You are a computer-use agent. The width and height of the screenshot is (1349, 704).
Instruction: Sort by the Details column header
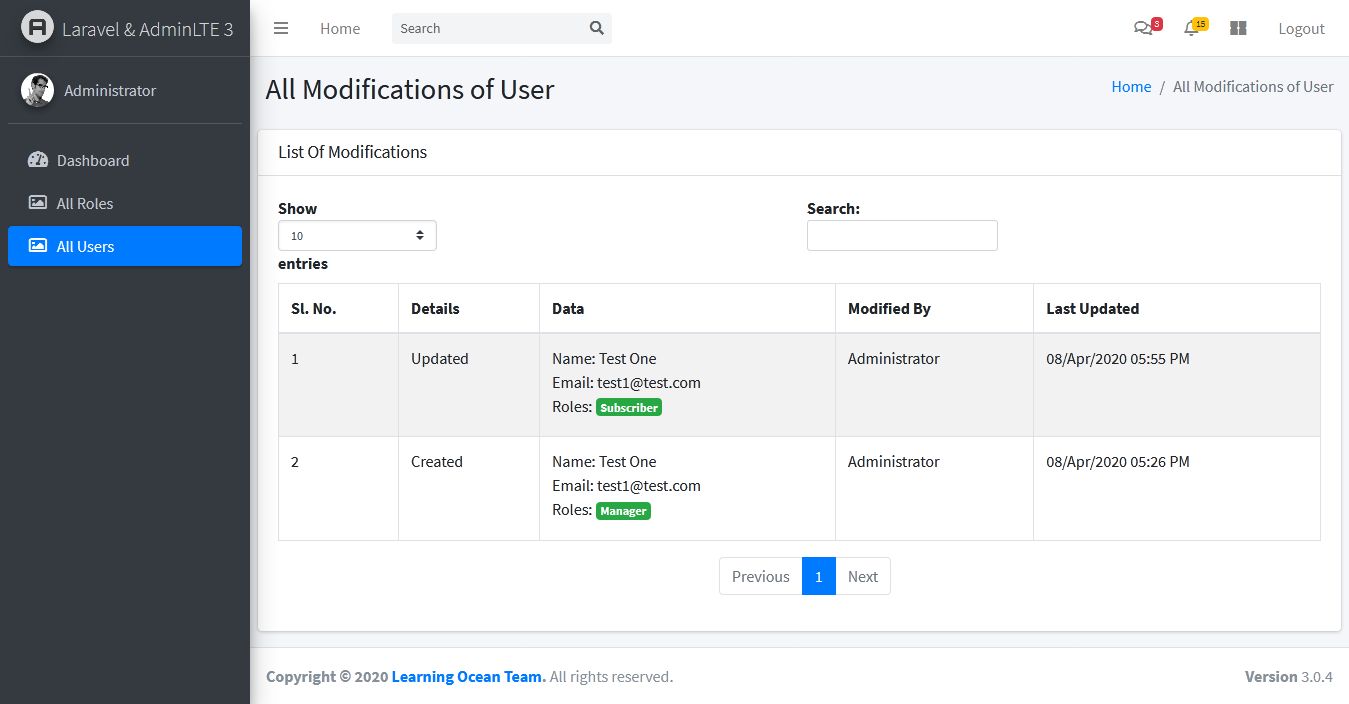469,308
